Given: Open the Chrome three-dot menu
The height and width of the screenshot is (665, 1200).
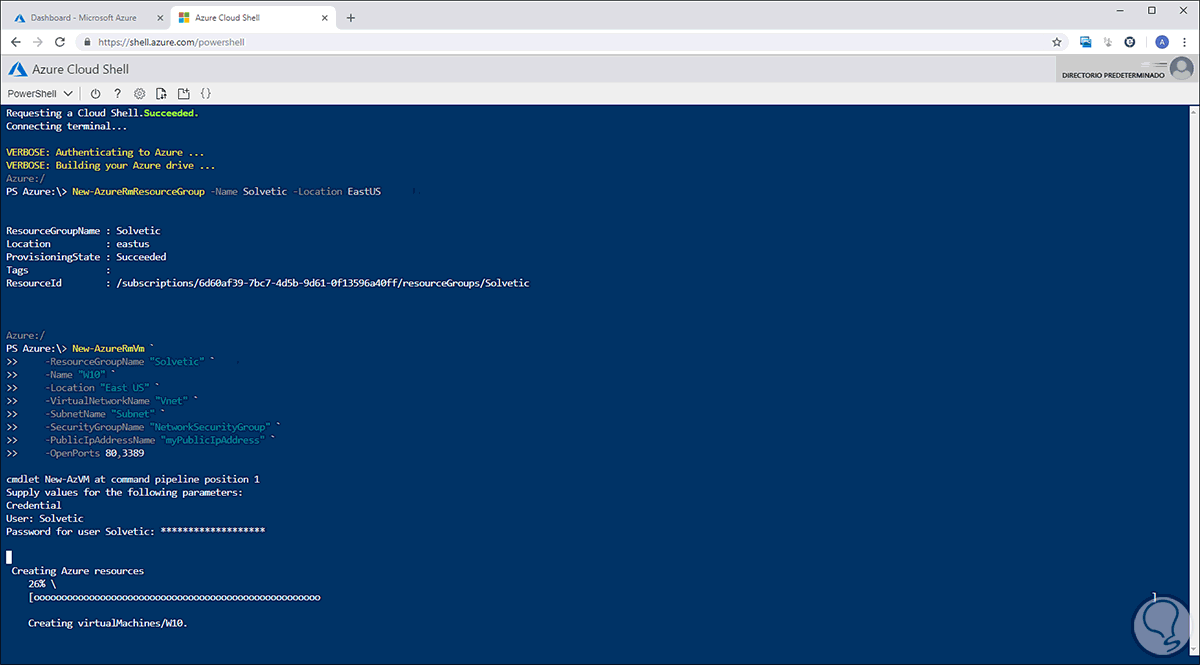Looking at the screenshot, I should coord(1185,42).
